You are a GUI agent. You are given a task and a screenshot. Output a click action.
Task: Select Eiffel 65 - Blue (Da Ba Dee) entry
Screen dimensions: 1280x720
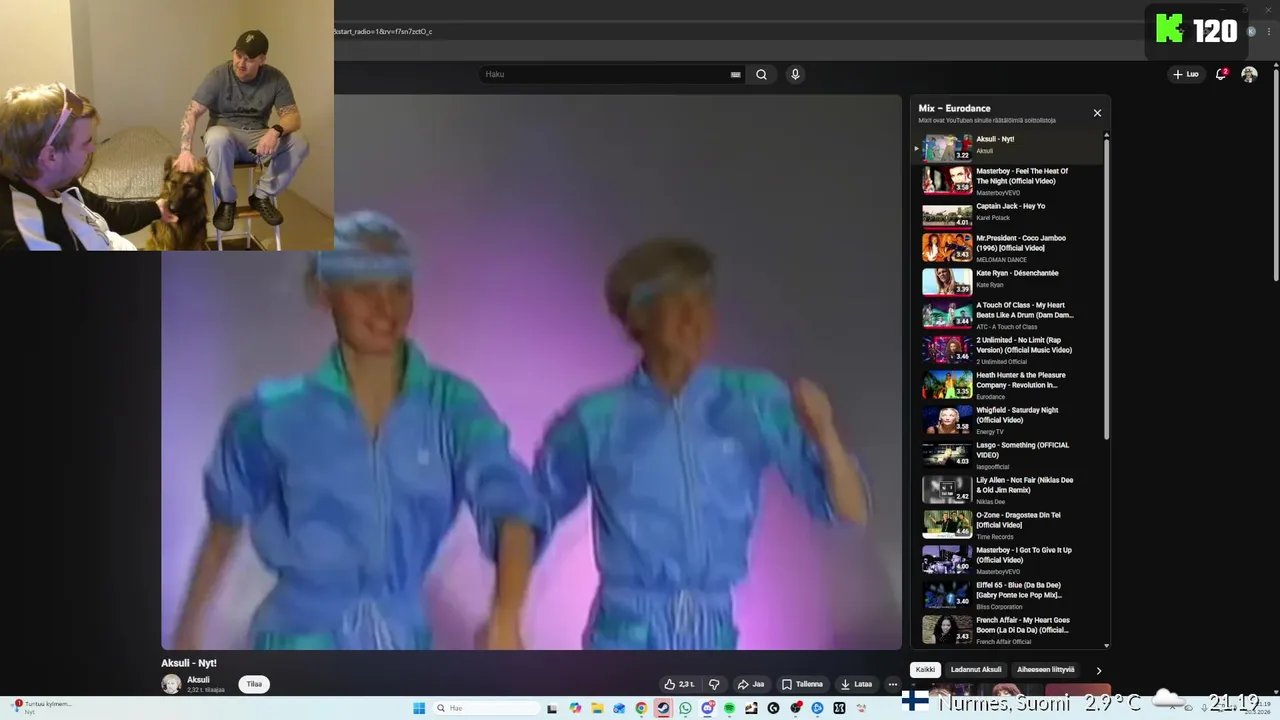click(1007, 595)
